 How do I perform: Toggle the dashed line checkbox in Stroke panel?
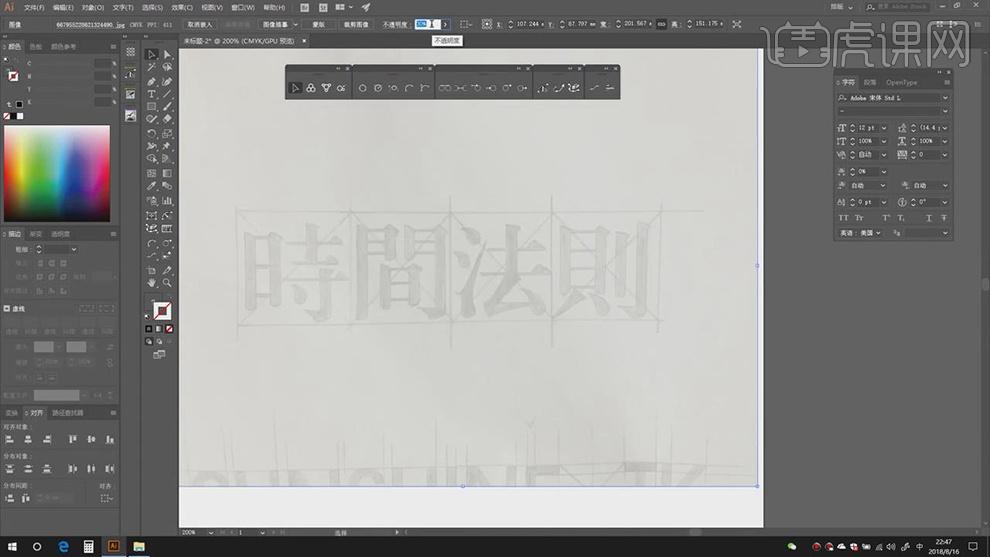tap(7, 309)
